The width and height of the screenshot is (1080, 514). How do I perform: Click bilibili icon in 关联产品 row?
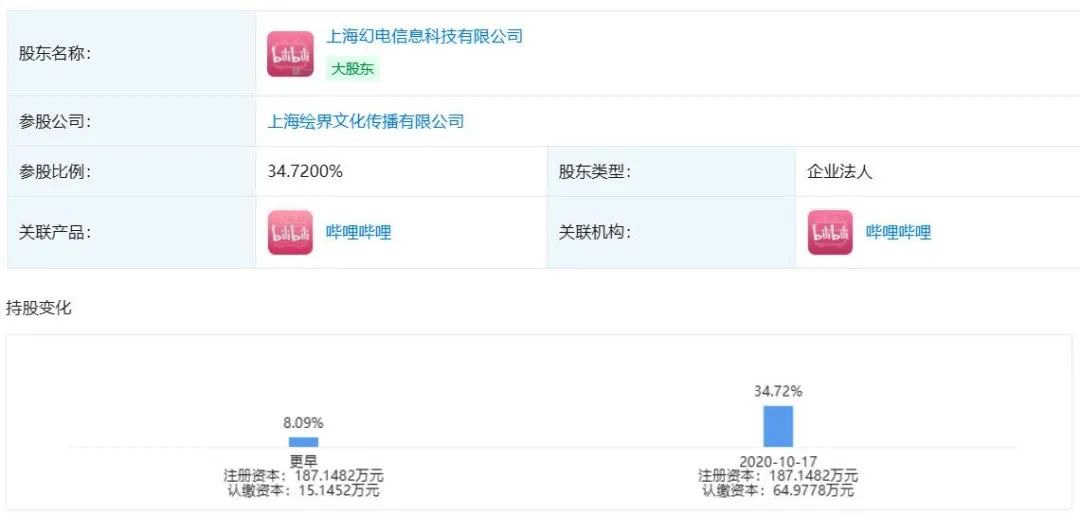coord(290,232)
